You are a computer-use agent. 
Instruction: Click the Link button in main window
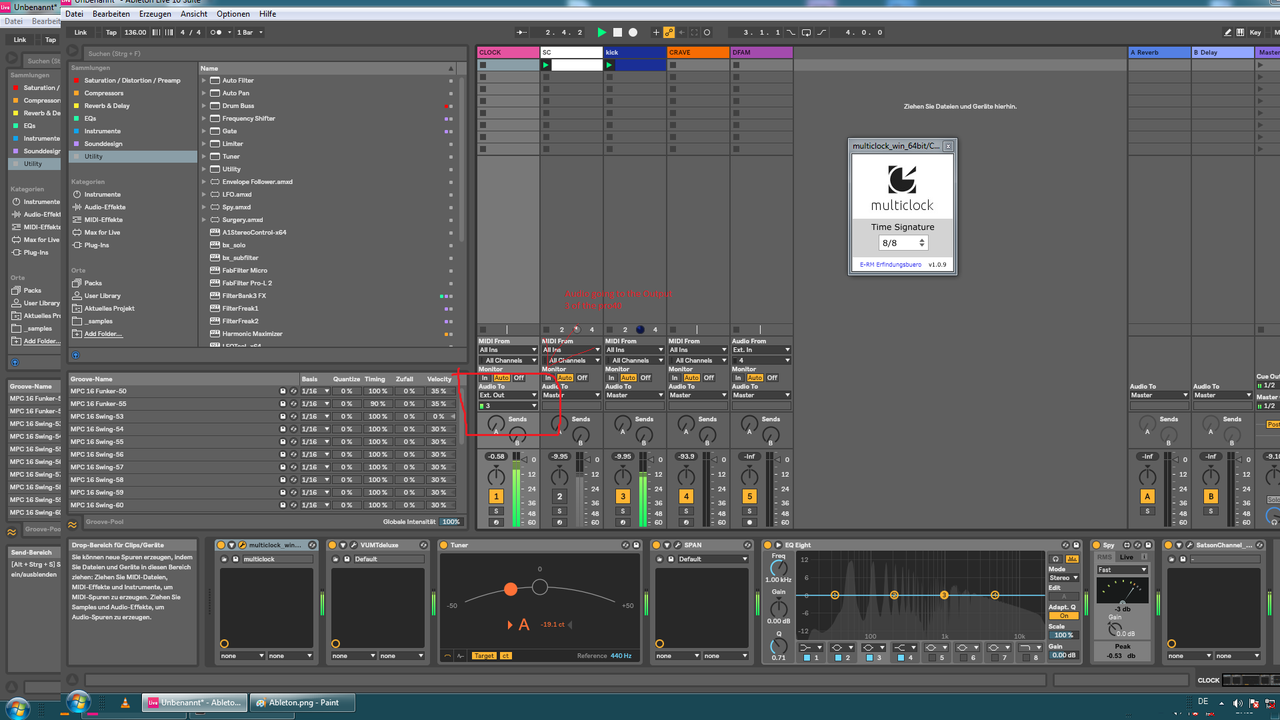tap(81, 32)
